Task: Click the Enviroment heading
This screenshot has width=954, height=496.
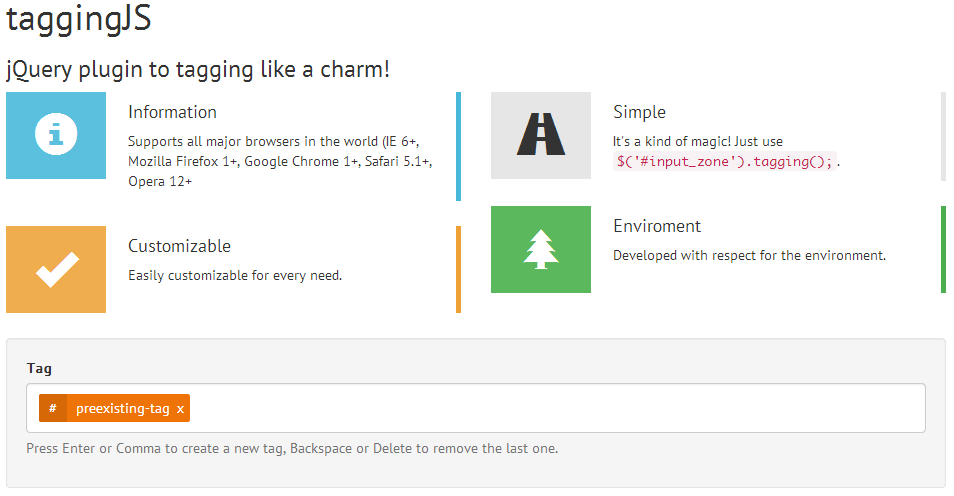Action: tap(657, 226)
